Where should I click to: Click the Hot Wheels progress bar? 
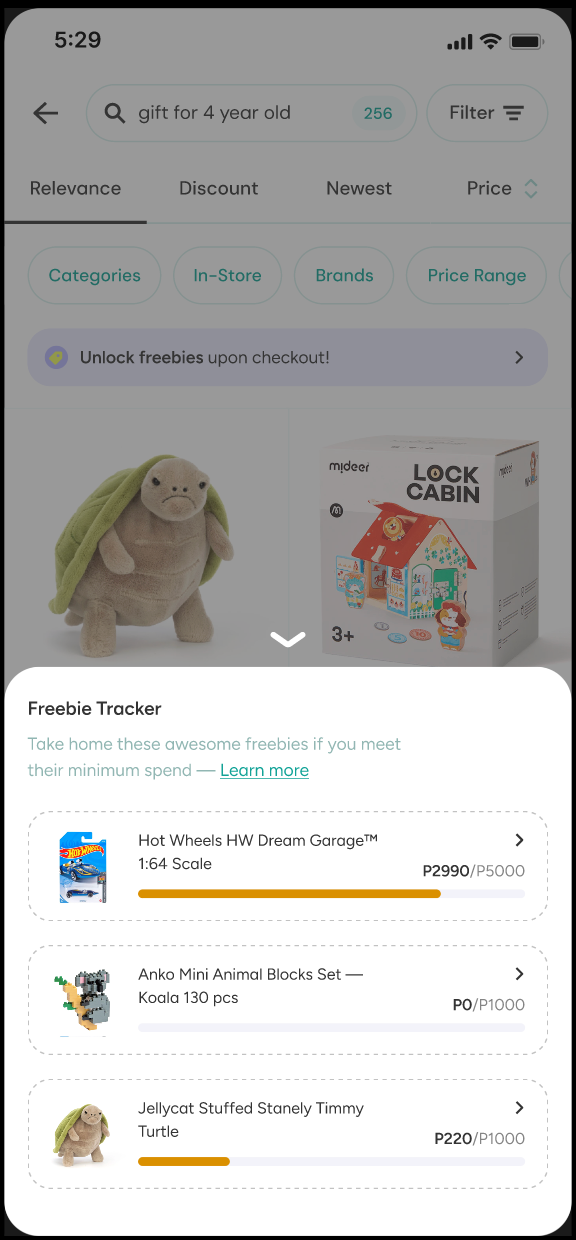click(x=331, y=893)
